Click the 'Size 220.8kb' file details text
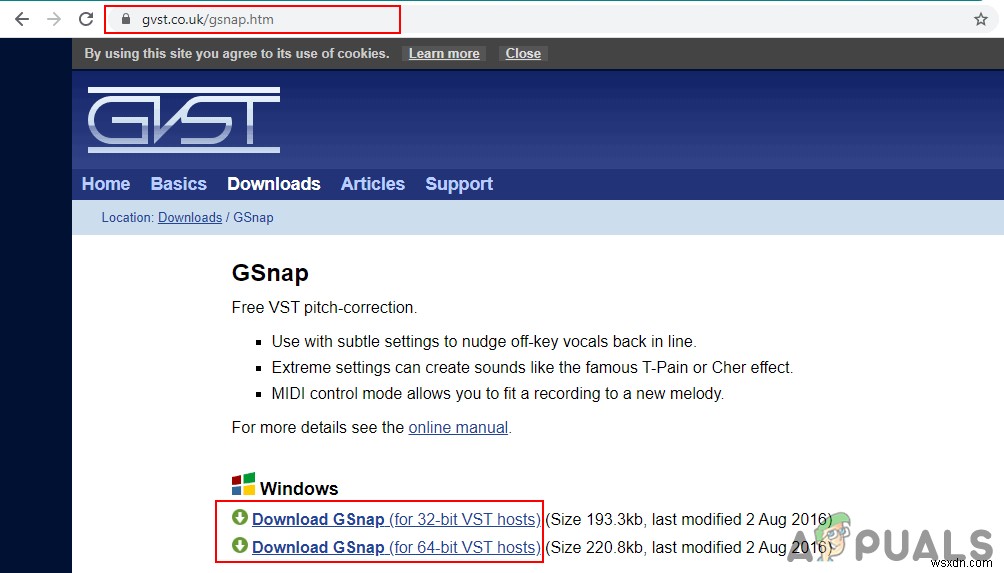The height and width of the screenshot is (573, 1004). click(688, 547)
